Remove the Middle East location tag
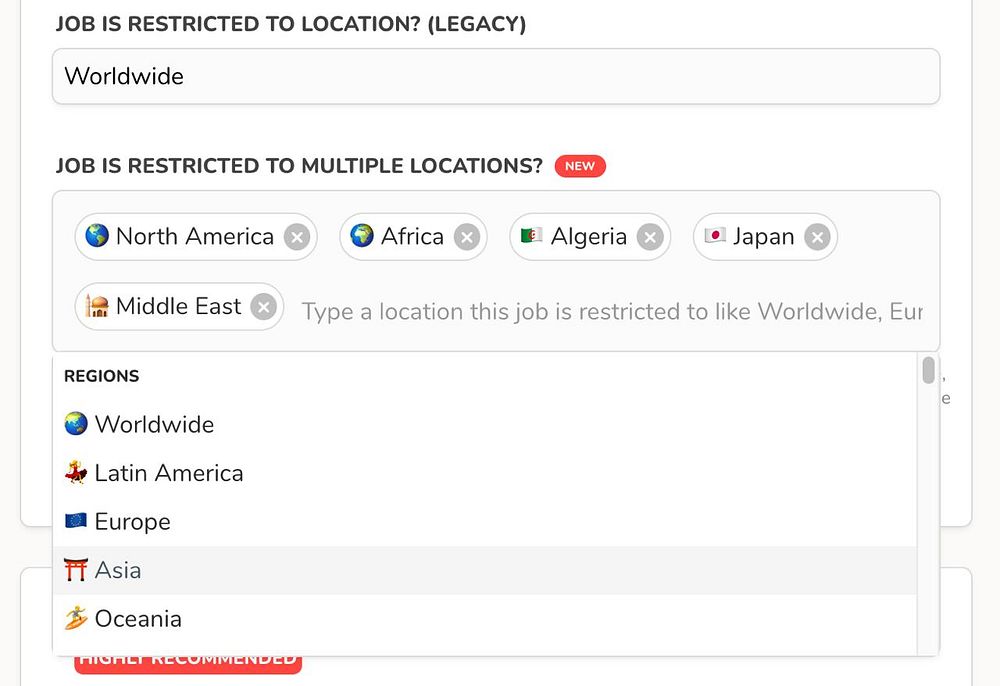Screen dimensions: 1000x686 click(x=263, y=306)
